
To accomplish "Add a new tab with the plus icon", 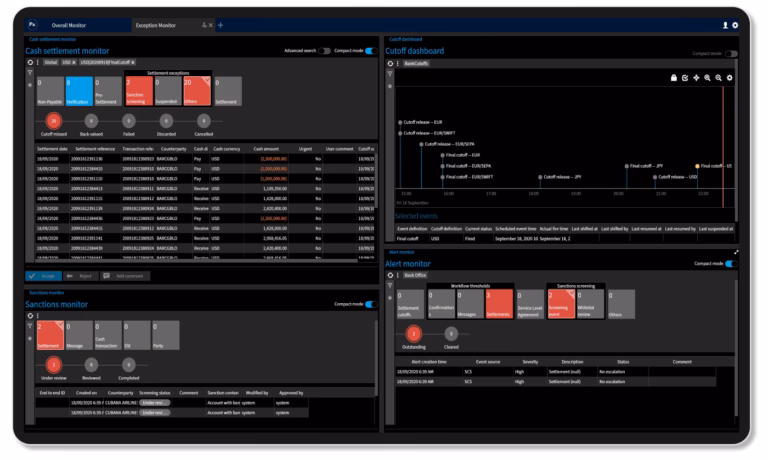I will click(220, 25).
